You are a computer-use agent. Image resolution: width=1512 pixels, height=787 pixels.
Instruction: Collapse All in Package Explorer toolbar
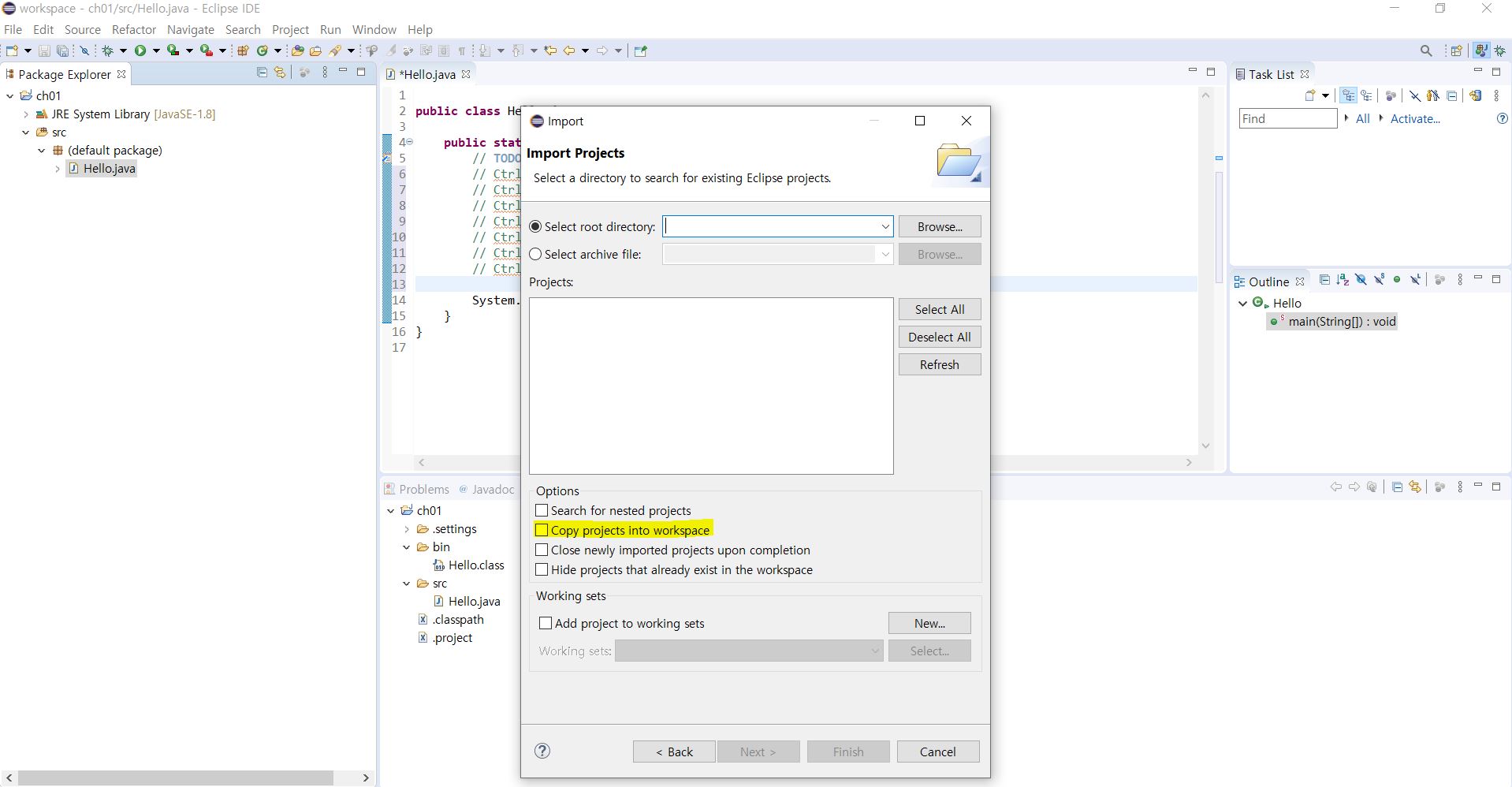pos(262,73)
